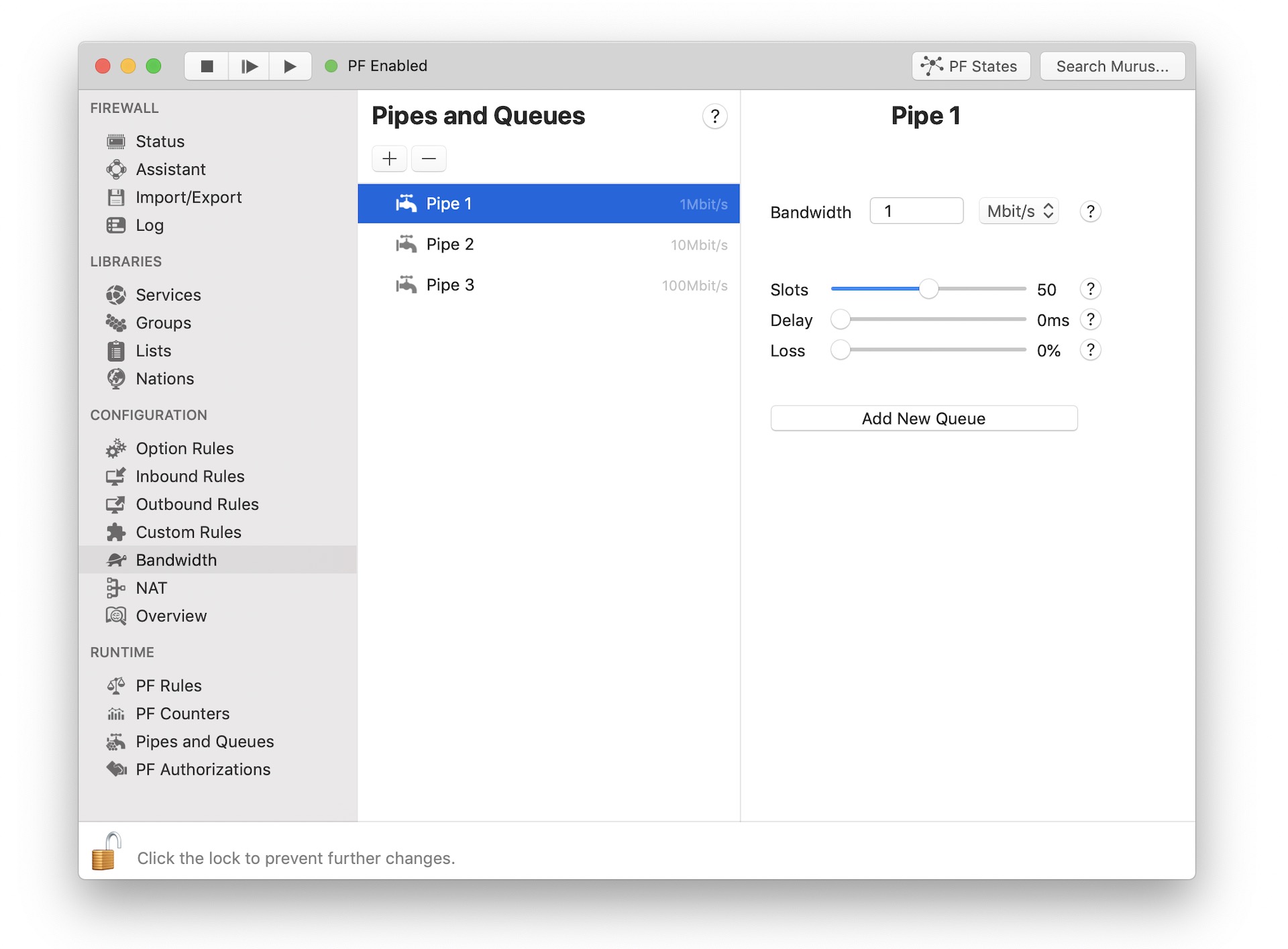Click the faucet icon of Pipe 2
This screenshot has width=1288, height=949.
pyautogui.click(x=406, y=245)
